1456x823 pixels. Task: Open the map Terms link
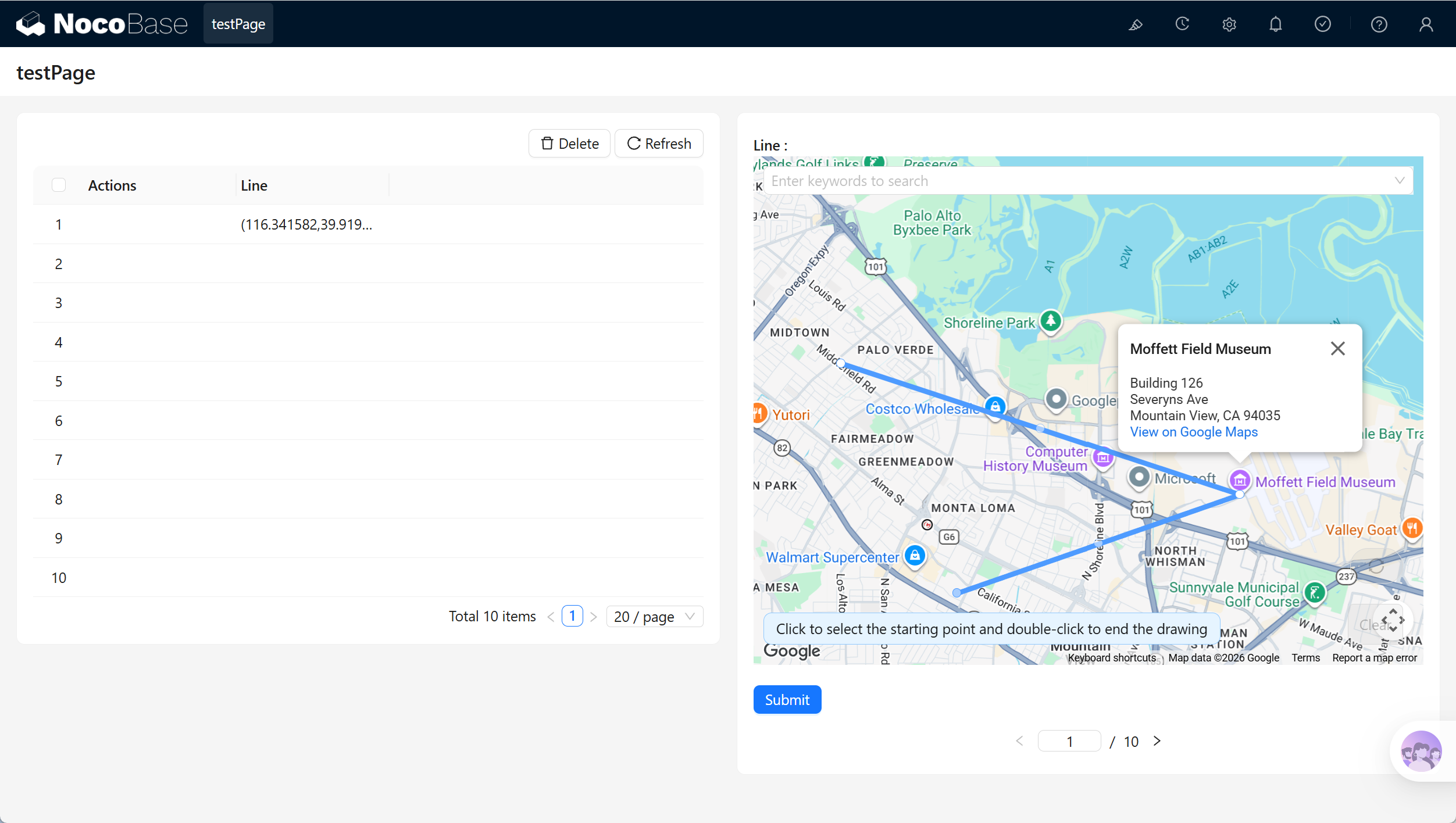click(1305, 658)
